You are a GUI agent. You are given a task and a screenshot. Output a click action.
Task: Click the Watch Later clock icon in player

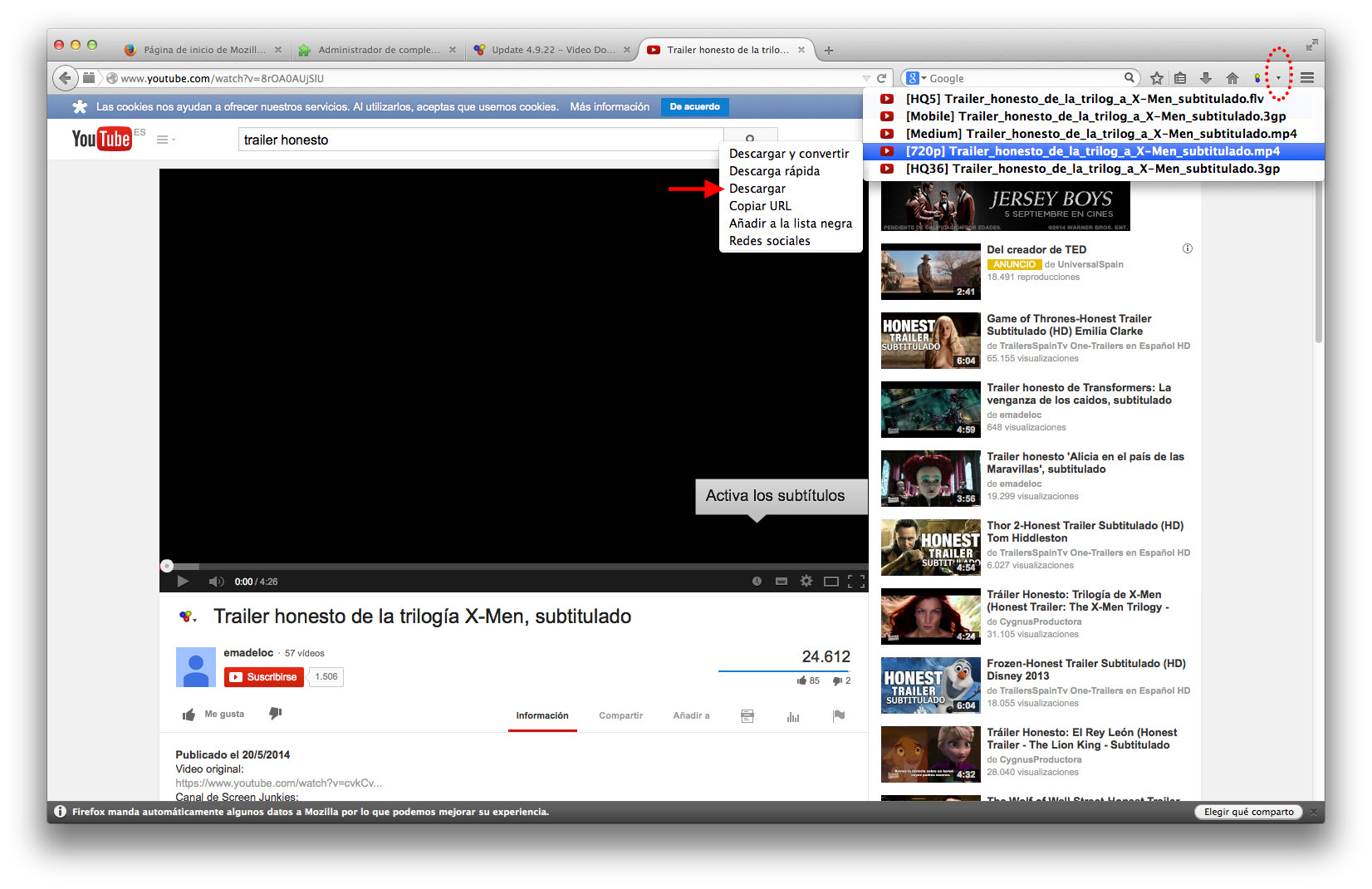pos(757,582)
